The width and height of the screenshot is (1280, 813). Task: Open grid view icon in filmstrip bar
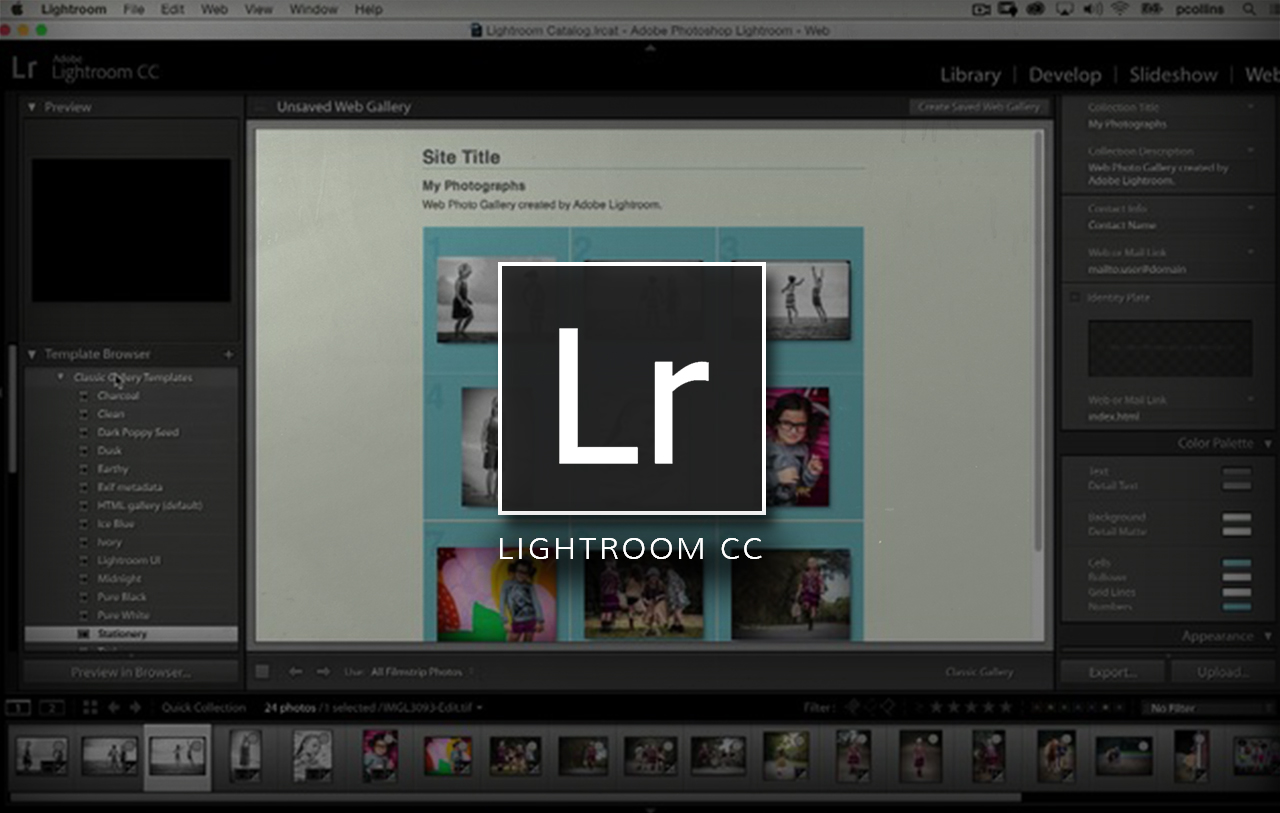click(90, 707)
